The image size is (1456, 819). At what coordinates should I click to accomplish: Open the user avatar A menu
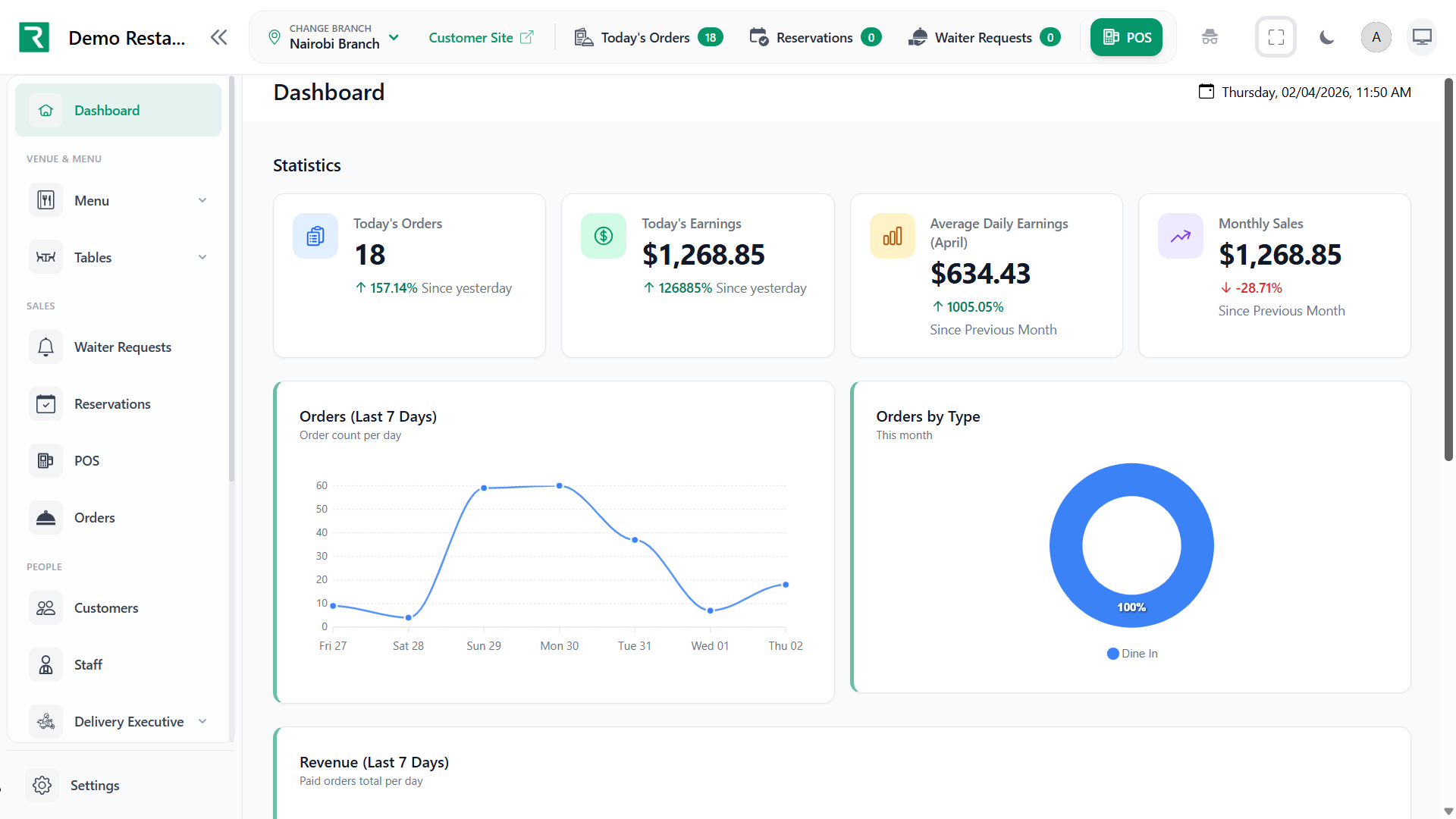click(1376, 37)
